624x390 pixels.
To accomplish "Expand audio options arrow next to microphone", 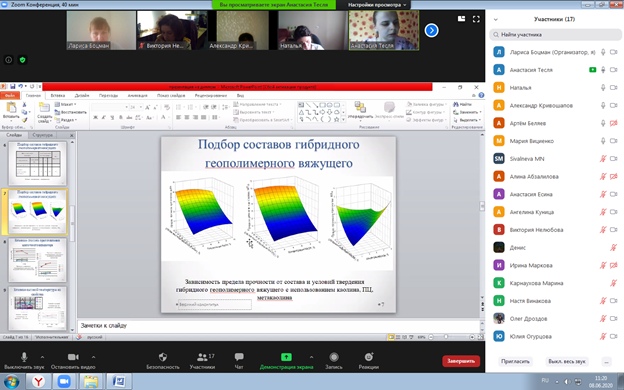I will (42, 357).
